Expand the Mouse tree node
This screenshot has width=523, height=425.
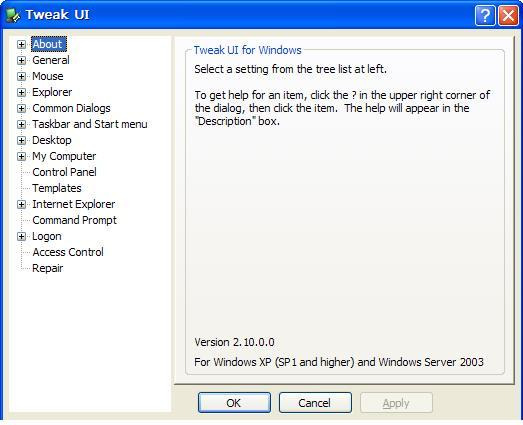click(x=21, y=76)
